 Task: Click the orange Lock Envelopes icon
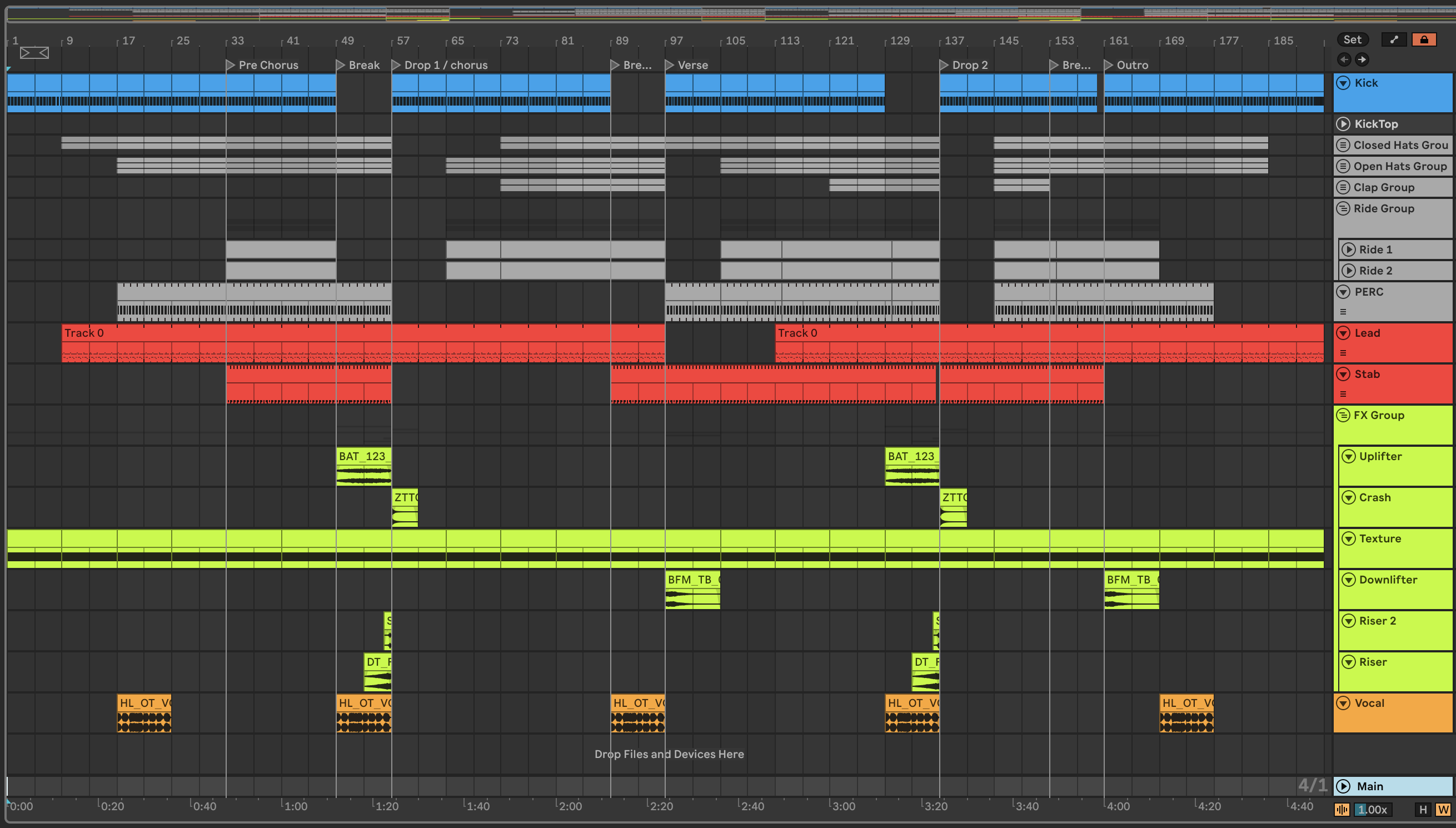(1424, 39)
